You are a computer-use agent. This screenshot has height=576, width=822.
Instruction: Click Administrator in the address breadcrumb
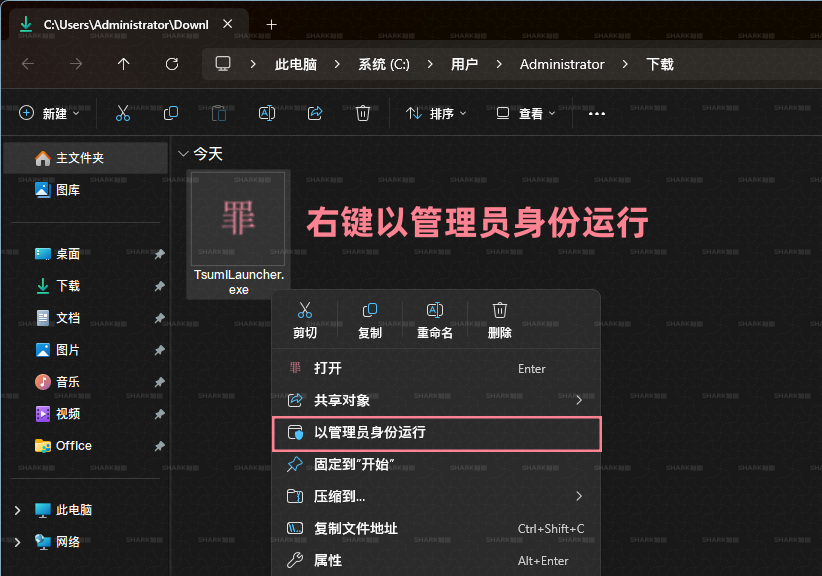pos(562,64)
